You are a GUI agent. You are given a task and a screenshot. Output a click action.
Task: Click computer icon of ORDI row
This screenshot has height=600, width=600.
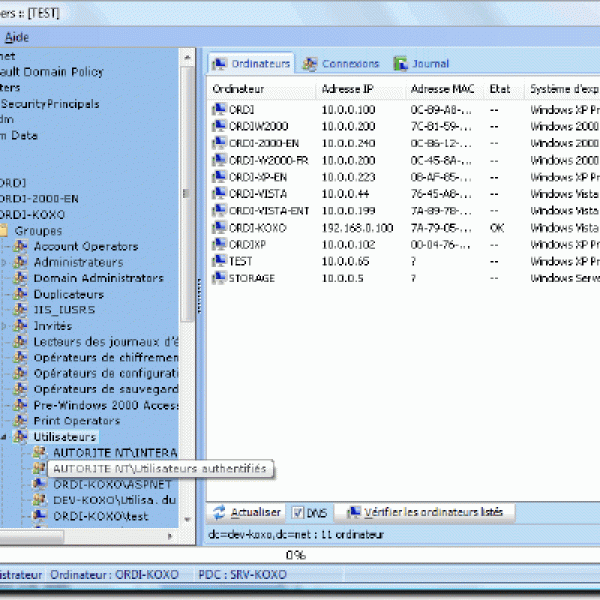tap(219, 109)
